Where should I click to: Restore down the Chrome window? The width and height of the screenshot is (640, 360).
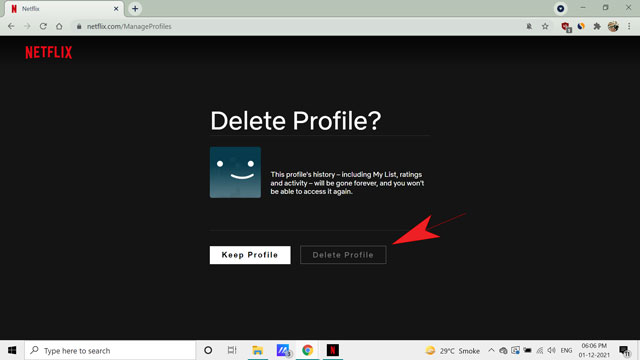click(606, 8)
